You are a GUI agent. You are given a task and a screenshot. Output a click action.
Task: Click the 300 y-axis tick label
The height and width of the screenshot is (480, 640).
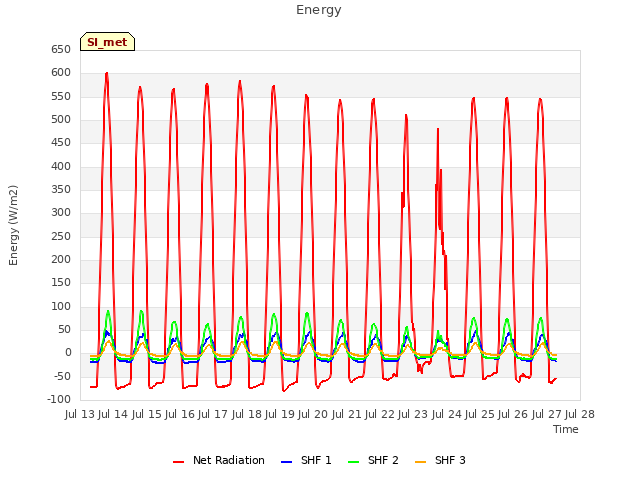(x=61, y=213)
